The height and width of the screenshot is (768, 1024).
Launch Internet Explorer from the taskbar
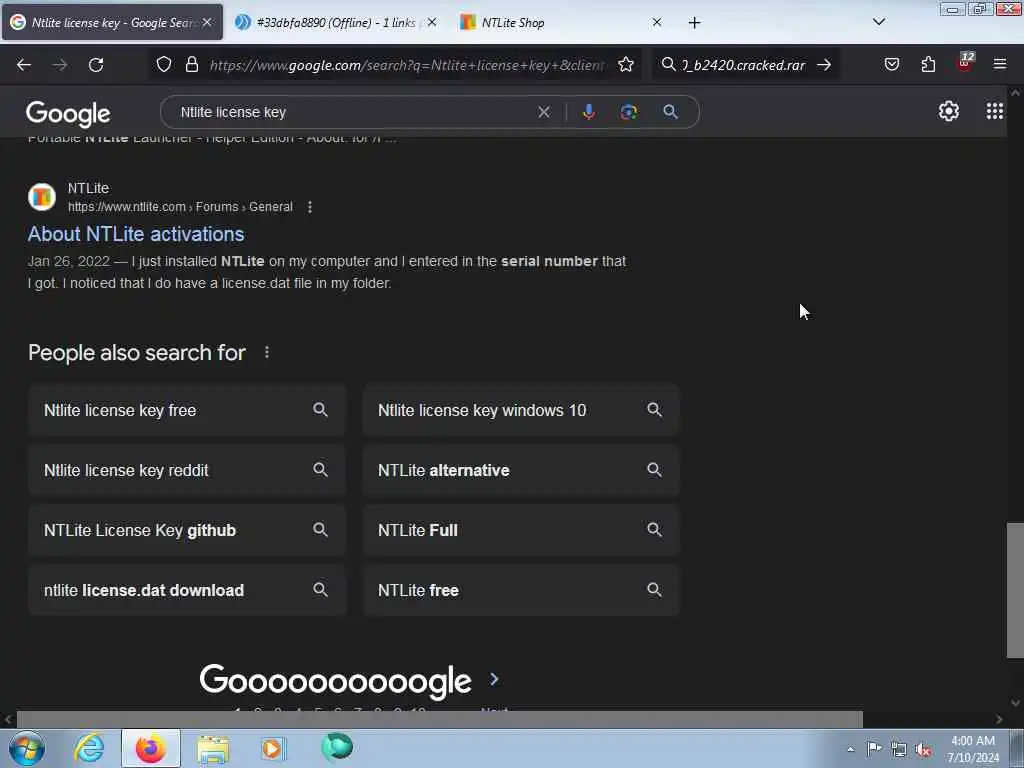point(88,748)
